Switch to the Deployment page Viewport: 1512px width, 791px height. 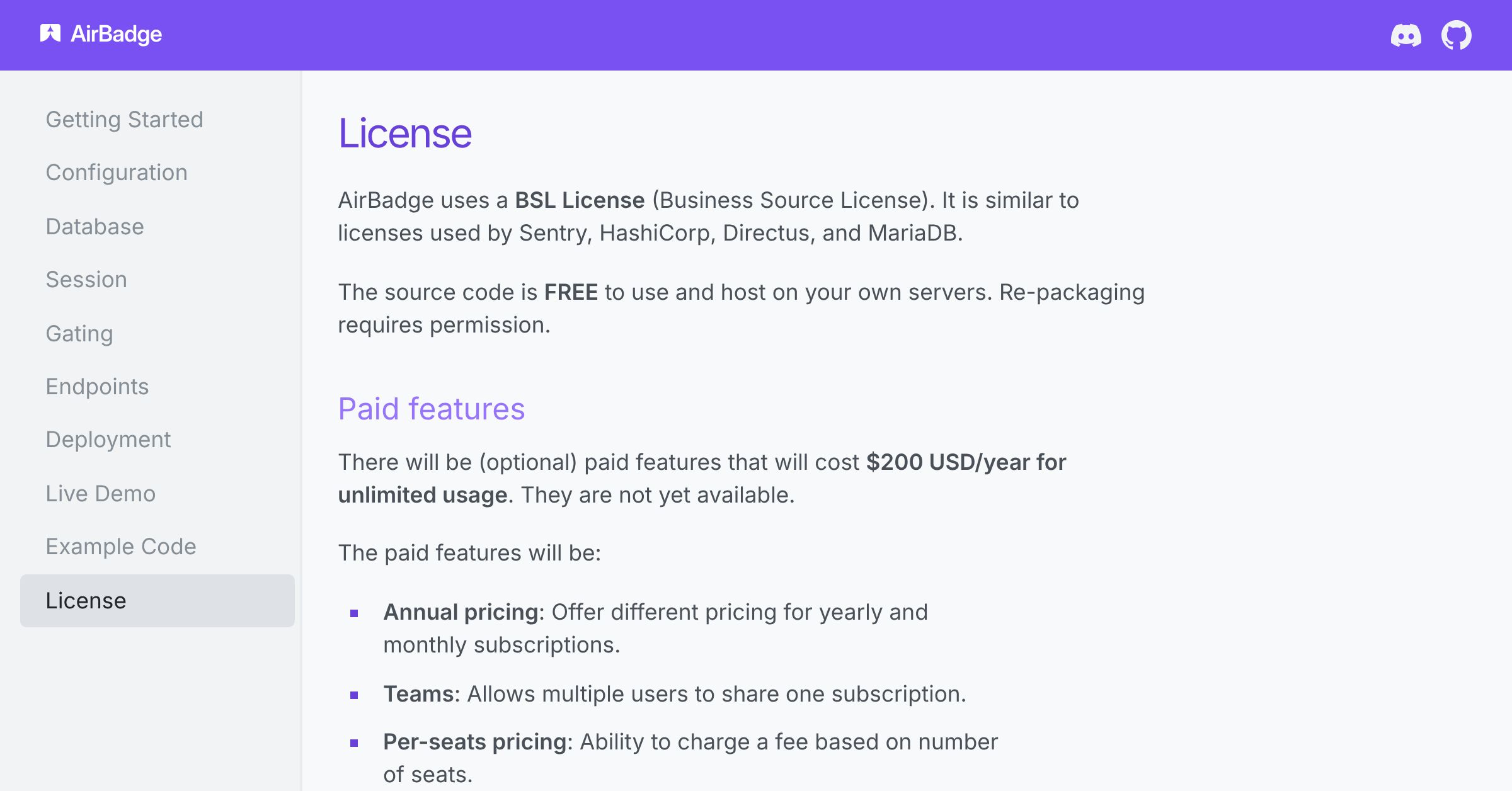(108, 440)
